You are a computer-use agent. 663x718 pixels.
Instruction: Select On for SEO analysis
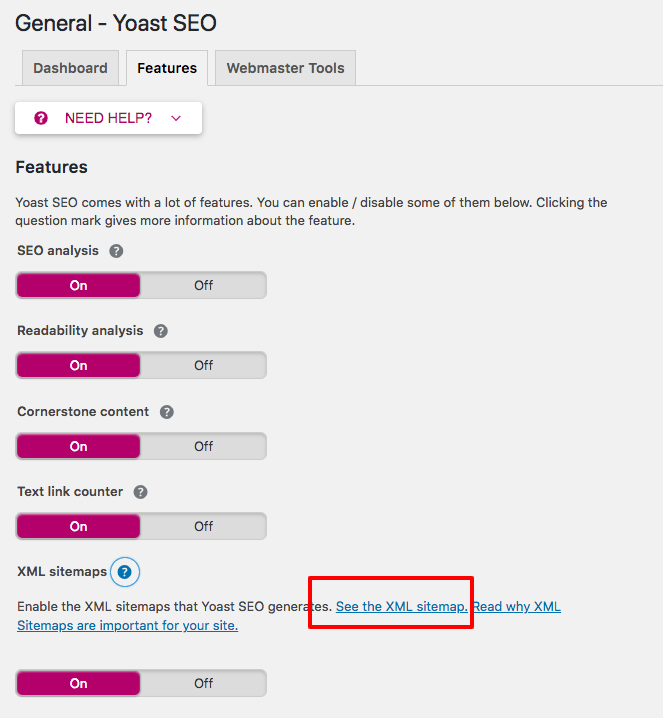tap(78, 285)
